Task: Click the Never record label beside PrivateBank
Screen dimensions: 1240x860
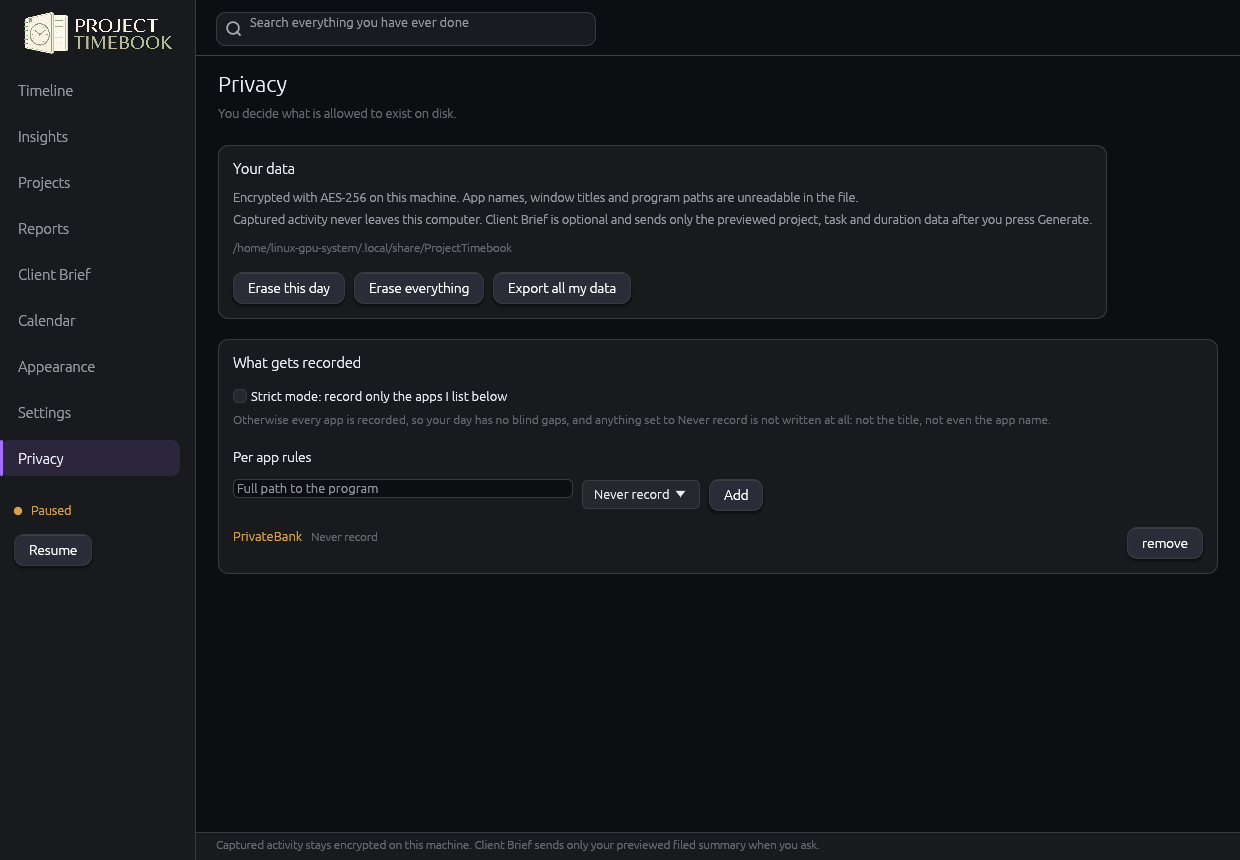Action: [x=344, y=537]
